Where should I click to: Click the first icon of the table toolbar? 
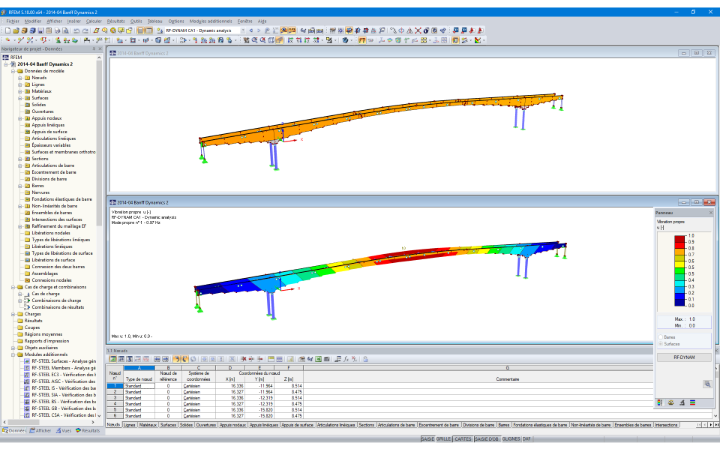tap(113, 359)
